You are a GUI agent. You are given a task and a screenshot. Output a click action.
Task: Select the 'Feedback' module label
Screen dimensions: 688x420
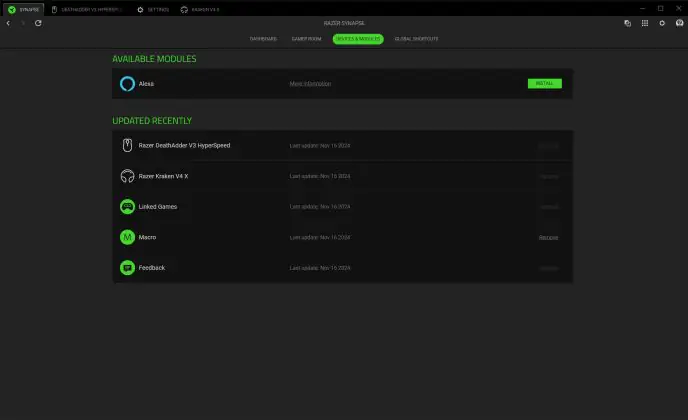pyautogui.click(x=152, y=268)
